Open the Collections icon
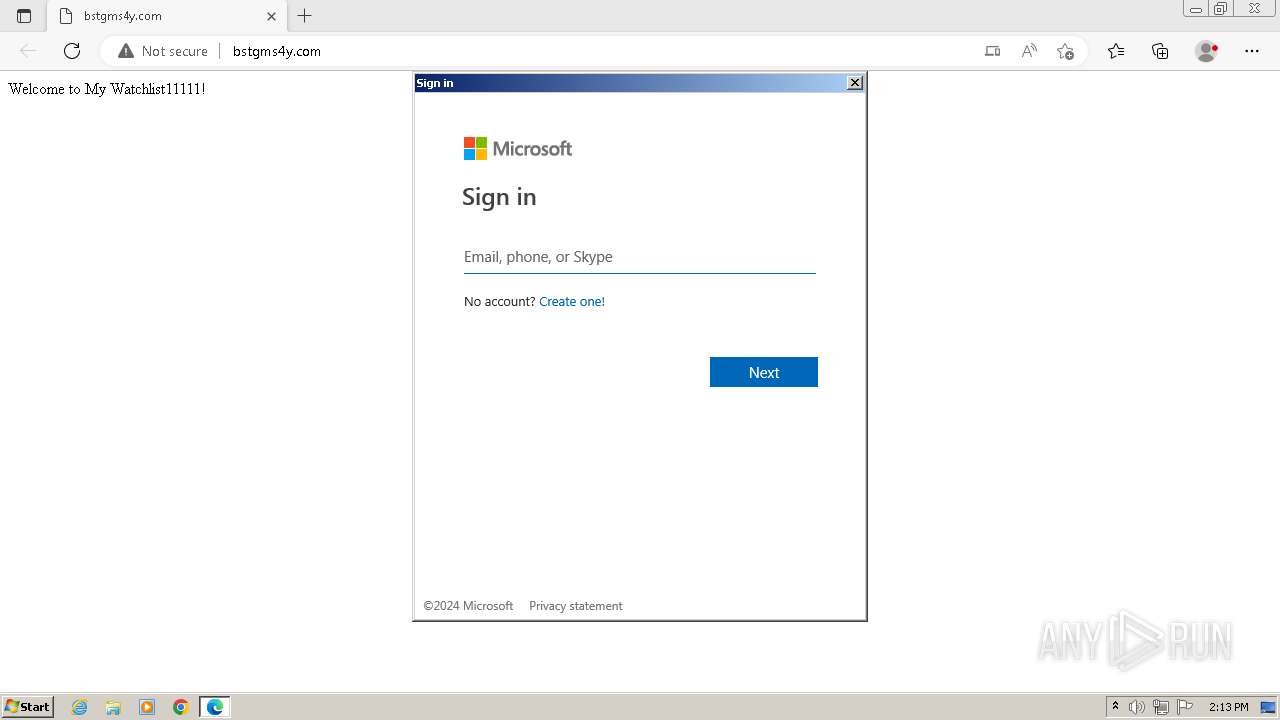1280x720 pixels. pos(1160,51)
